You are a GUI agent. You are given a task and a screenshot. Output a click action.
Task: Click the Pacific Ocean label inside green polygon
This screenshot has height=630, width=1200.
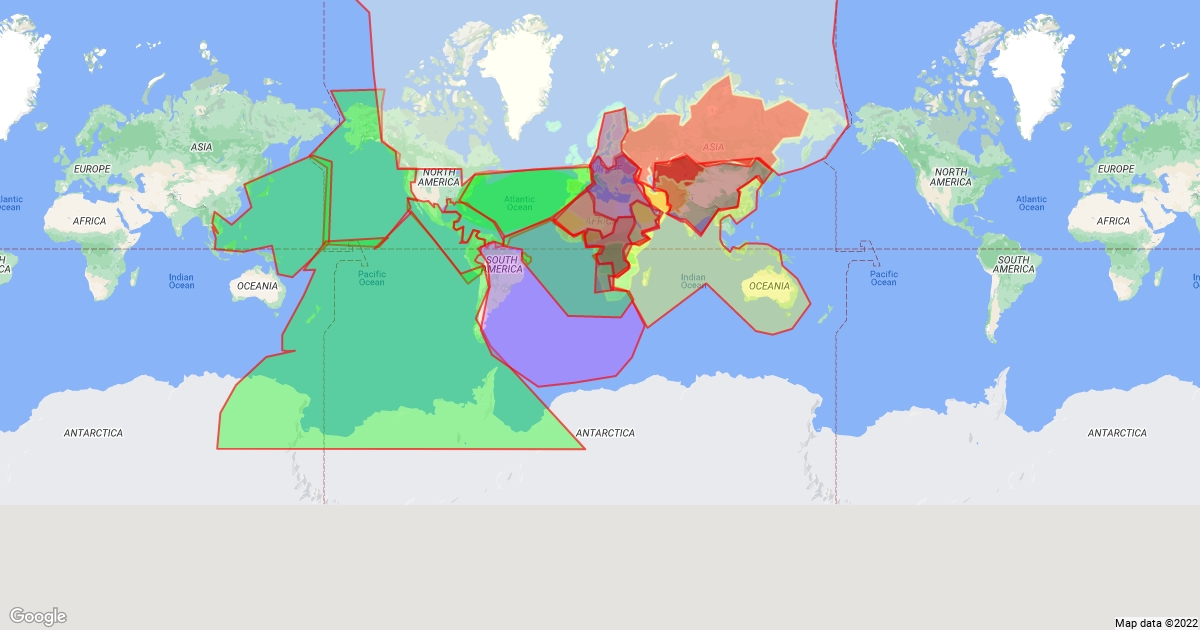[371, 277]
